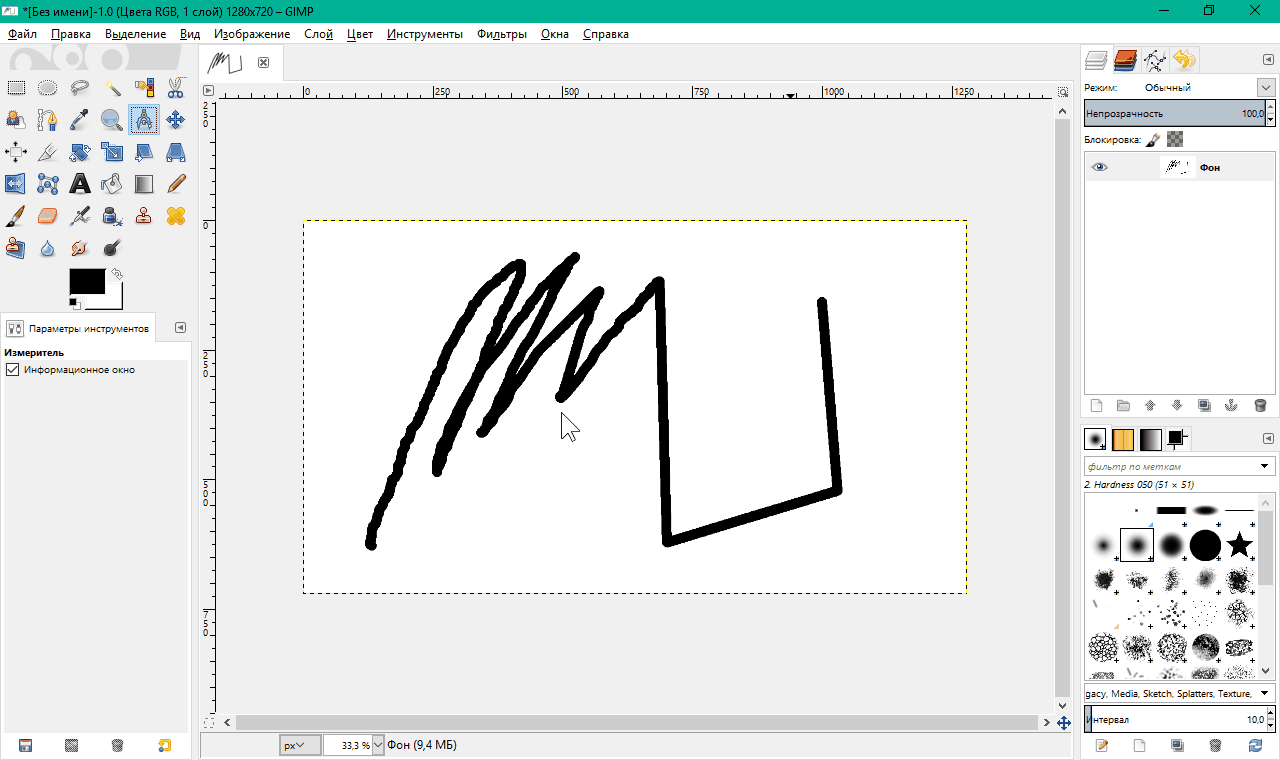Open the Фильтры menu
Viewport: 1280px width, 760px height.
coord(501,34)
